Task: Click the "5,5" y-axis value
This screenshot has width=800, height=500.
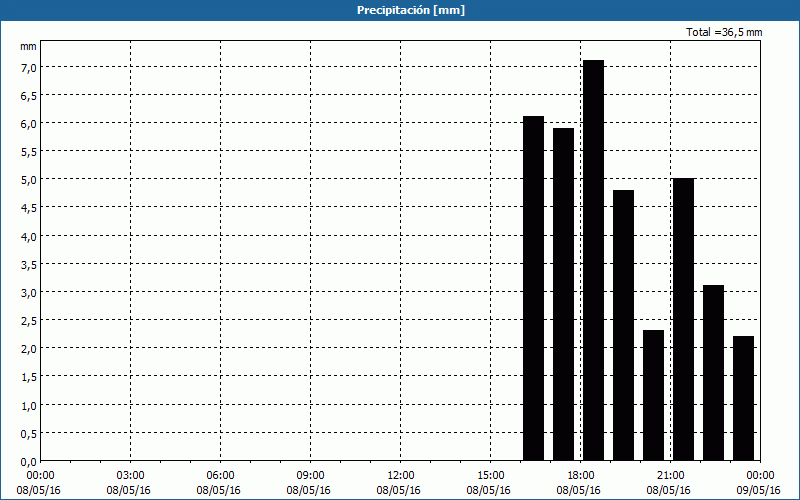Action: pyautogui.click(x=28, y=152)
